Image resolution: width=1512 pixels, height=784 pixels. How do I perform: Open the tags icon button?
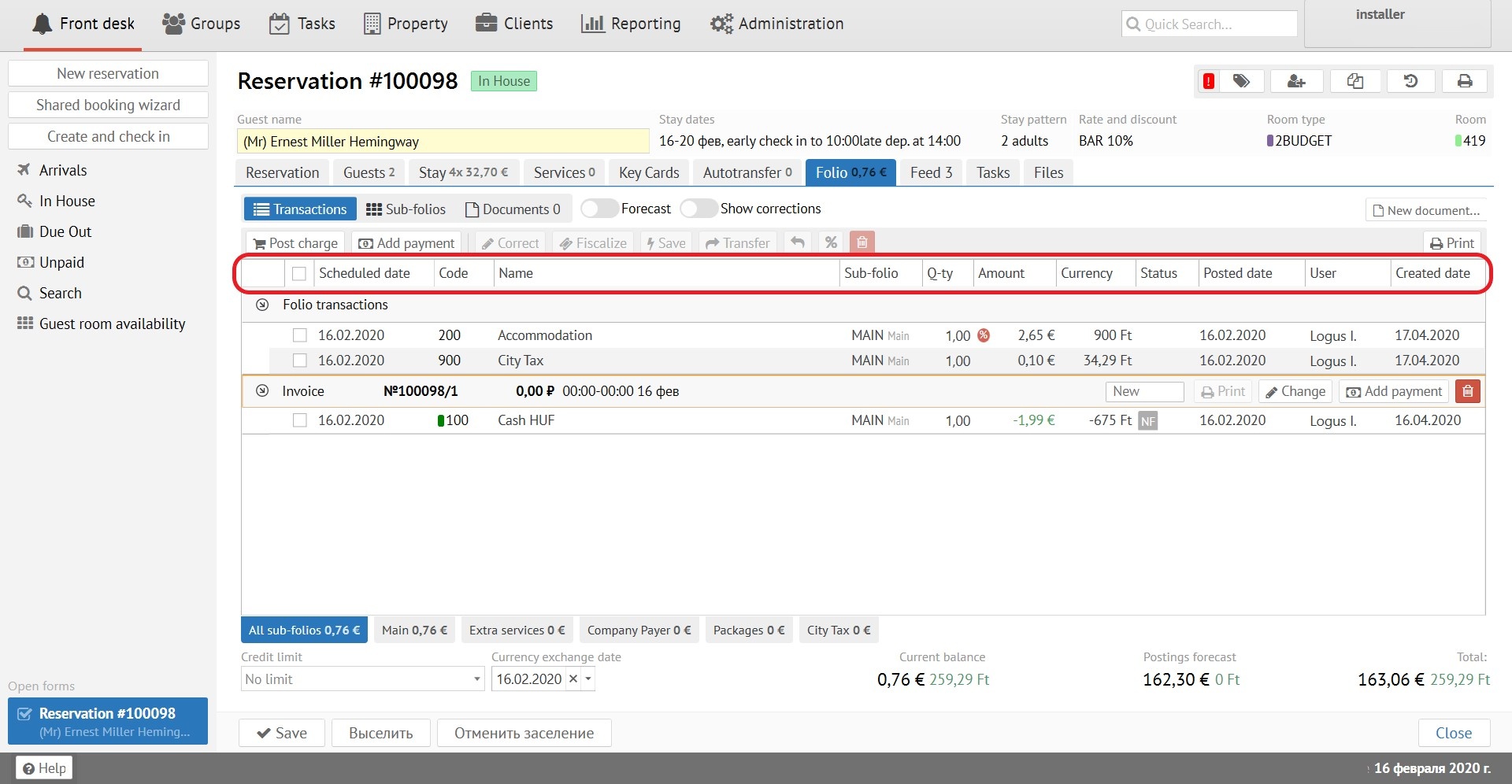pos(1241,81)
